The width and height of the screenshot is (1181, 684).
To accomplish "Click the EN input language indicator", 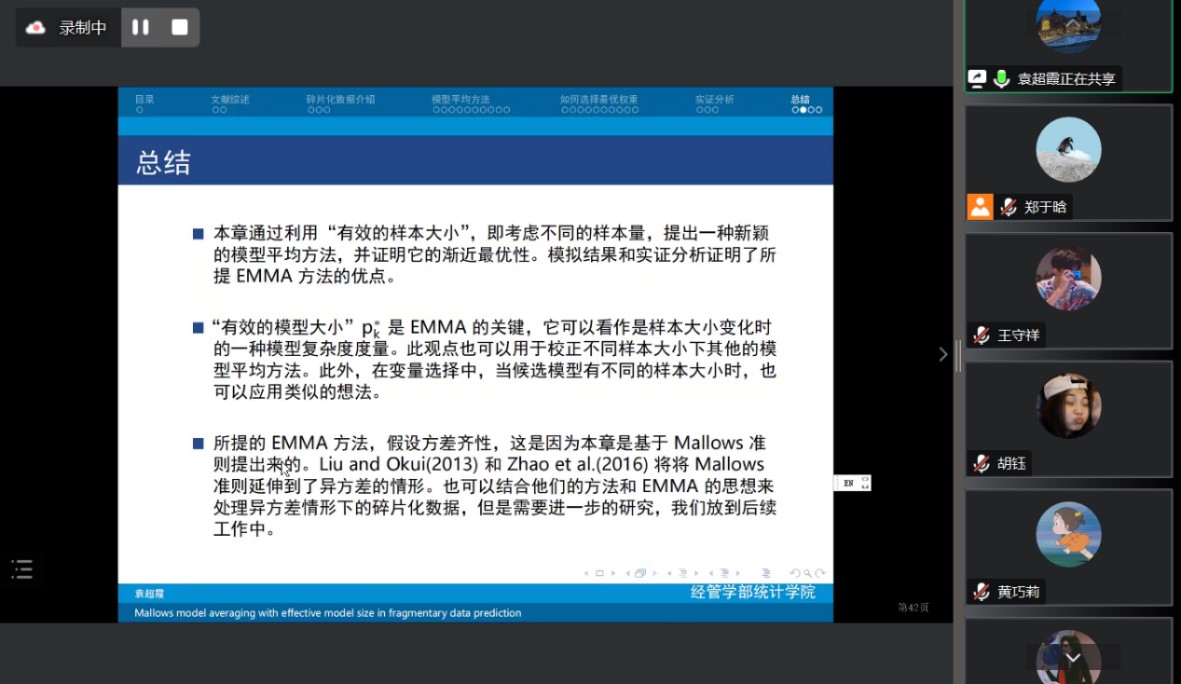I will 849,483.
